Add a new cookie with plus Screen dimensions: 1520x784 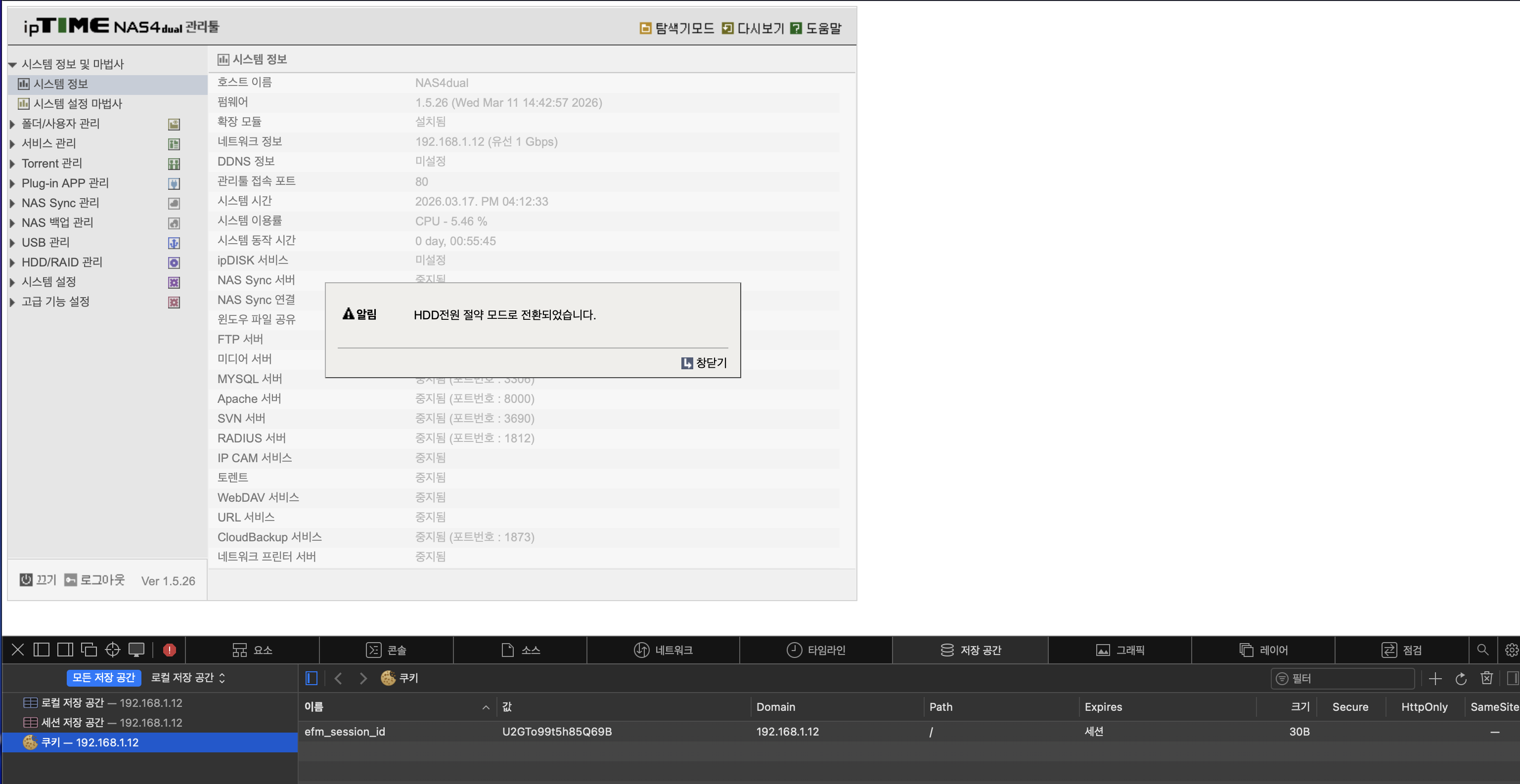click(1435, 678)
